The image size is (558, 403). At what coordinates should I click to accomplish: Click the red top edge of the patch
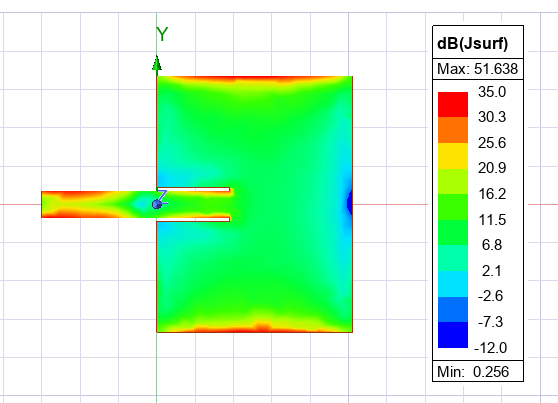254,78
